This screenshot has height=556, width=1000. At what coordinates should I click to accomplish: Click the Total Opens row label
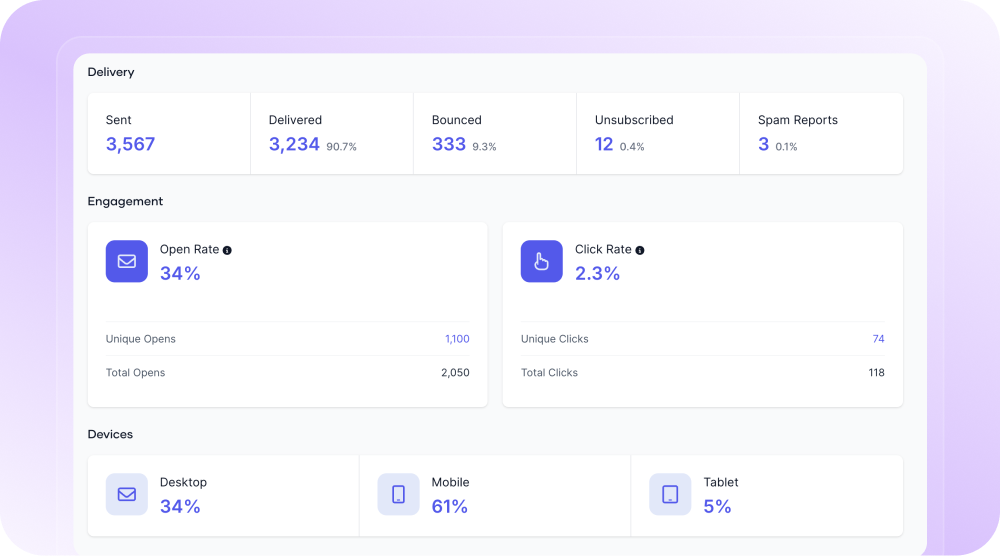click(135, 372)
